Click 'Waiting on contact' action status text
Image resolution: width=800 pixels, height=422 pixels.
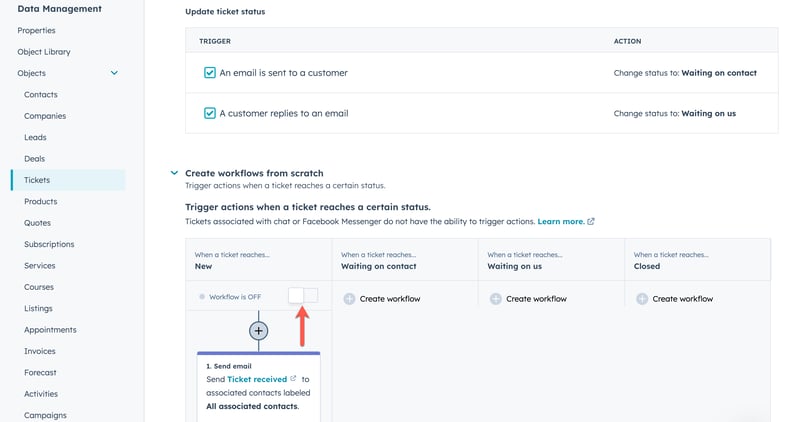719,73
